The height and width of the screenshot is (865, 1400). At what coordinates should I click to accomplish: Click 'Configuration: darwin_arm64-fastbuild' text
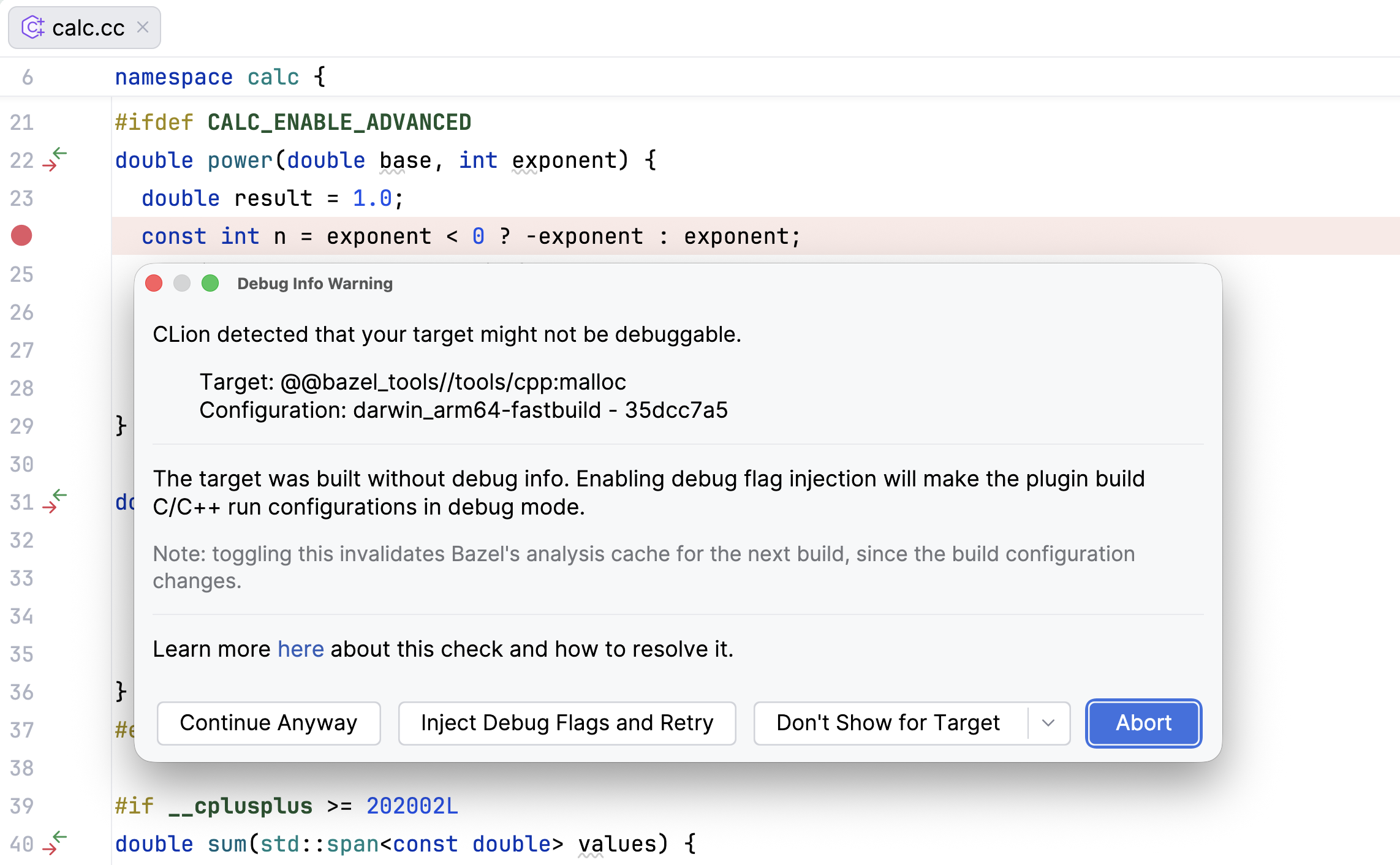click(400, 410)
